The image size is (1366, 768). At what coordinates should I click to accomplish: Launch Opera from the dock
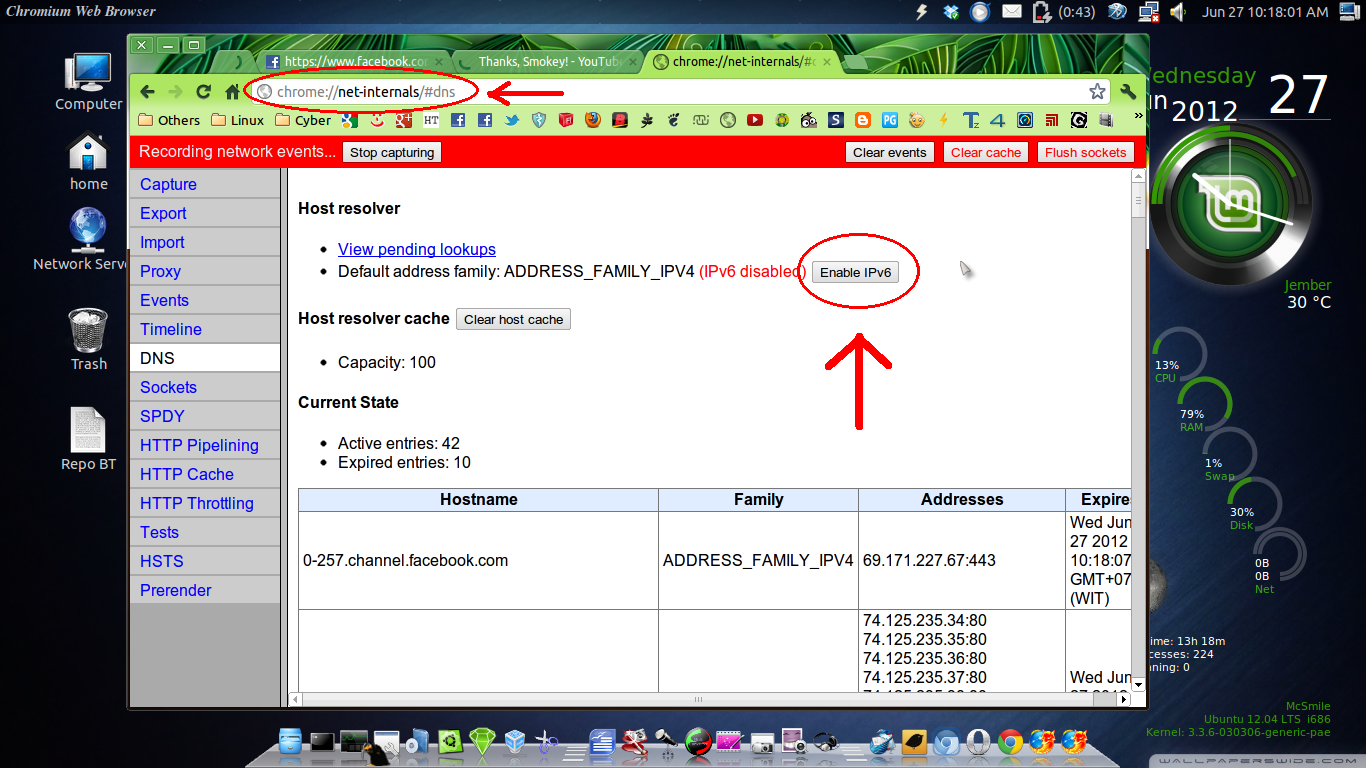coord(978,742)
